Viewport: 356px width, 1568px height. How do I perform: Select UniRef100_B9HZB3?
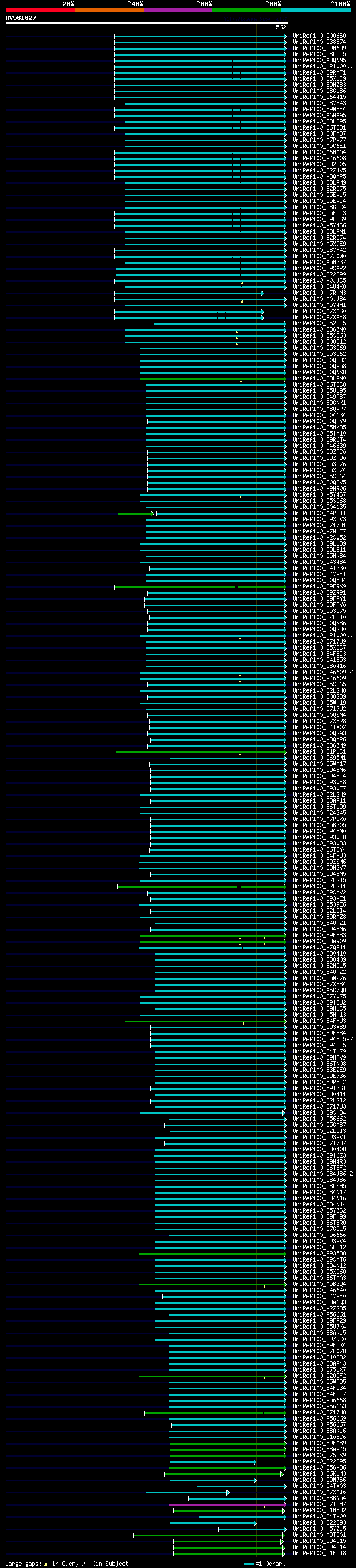pos(319,85)
